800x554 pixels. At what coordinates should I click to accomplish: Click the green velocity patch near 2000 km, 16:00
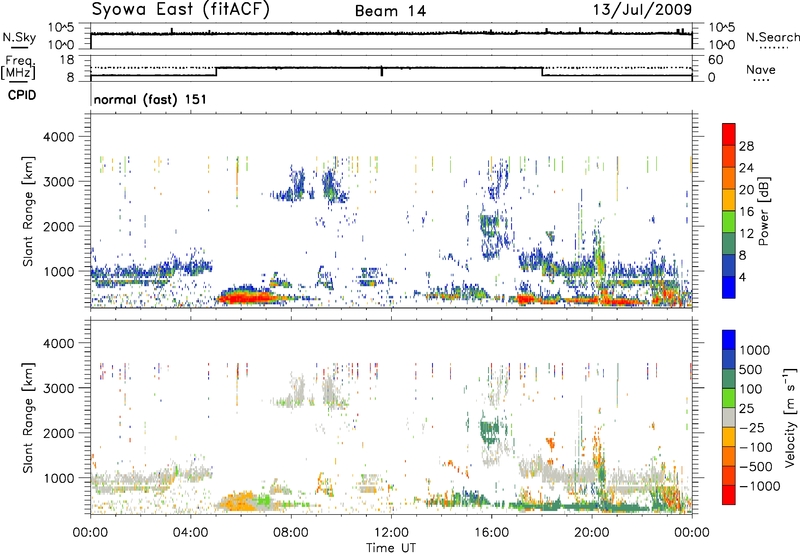[491, 431]
